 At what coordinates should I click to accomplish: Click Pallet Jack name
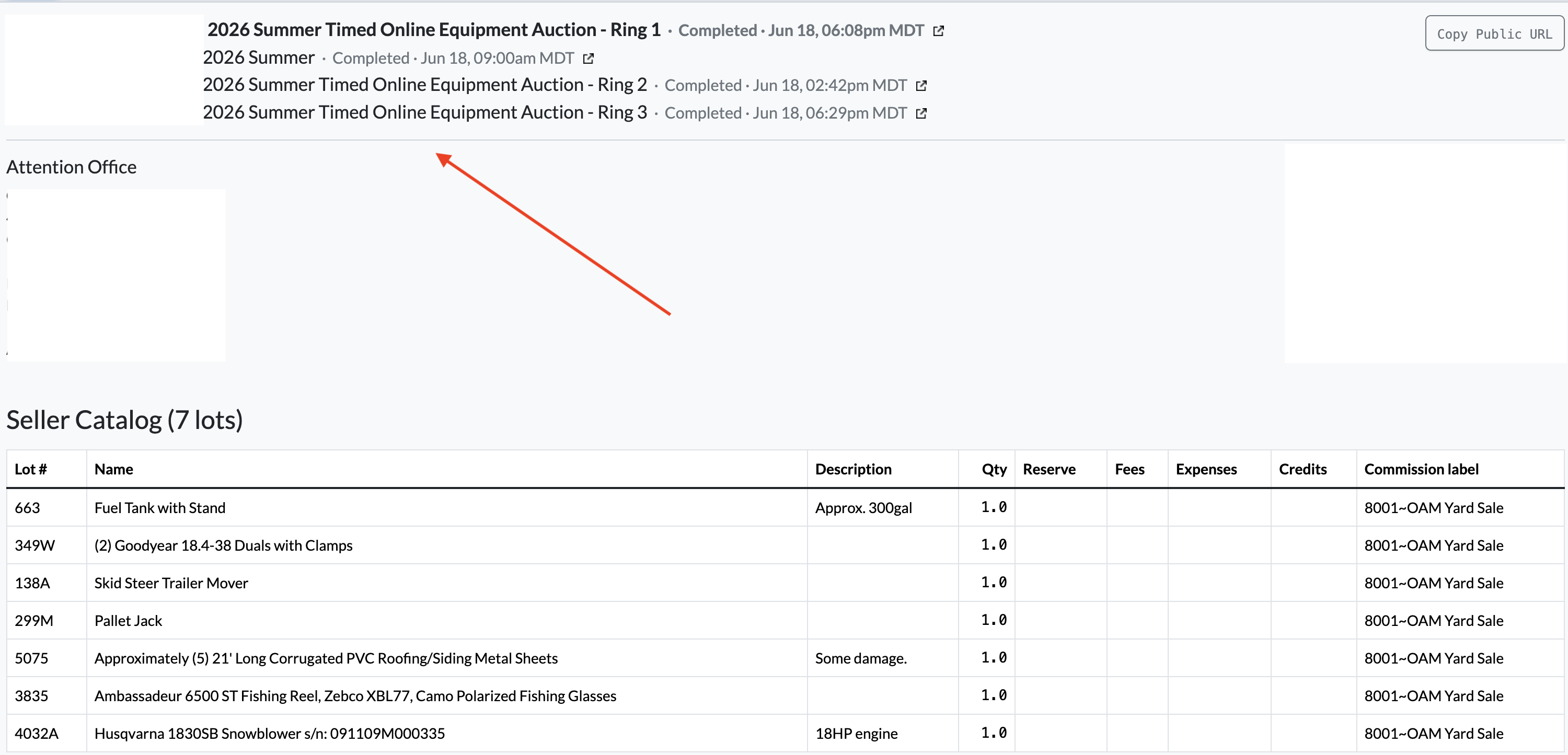pos(129,621)
